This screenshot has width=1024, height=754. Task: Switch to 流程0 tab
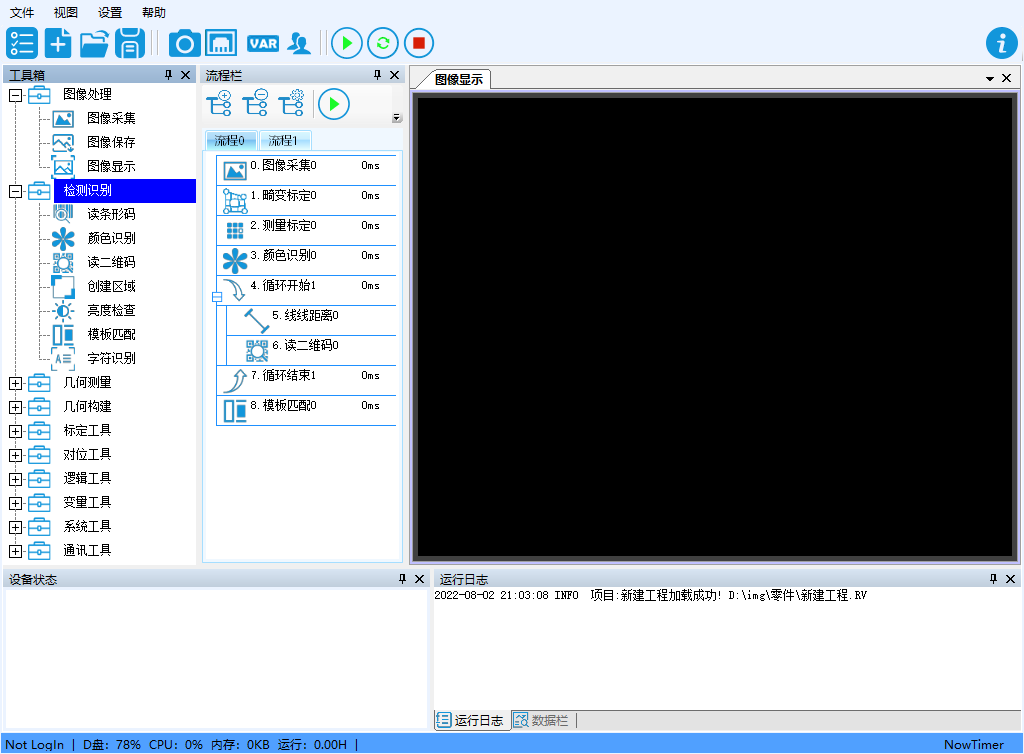(231, 140)
